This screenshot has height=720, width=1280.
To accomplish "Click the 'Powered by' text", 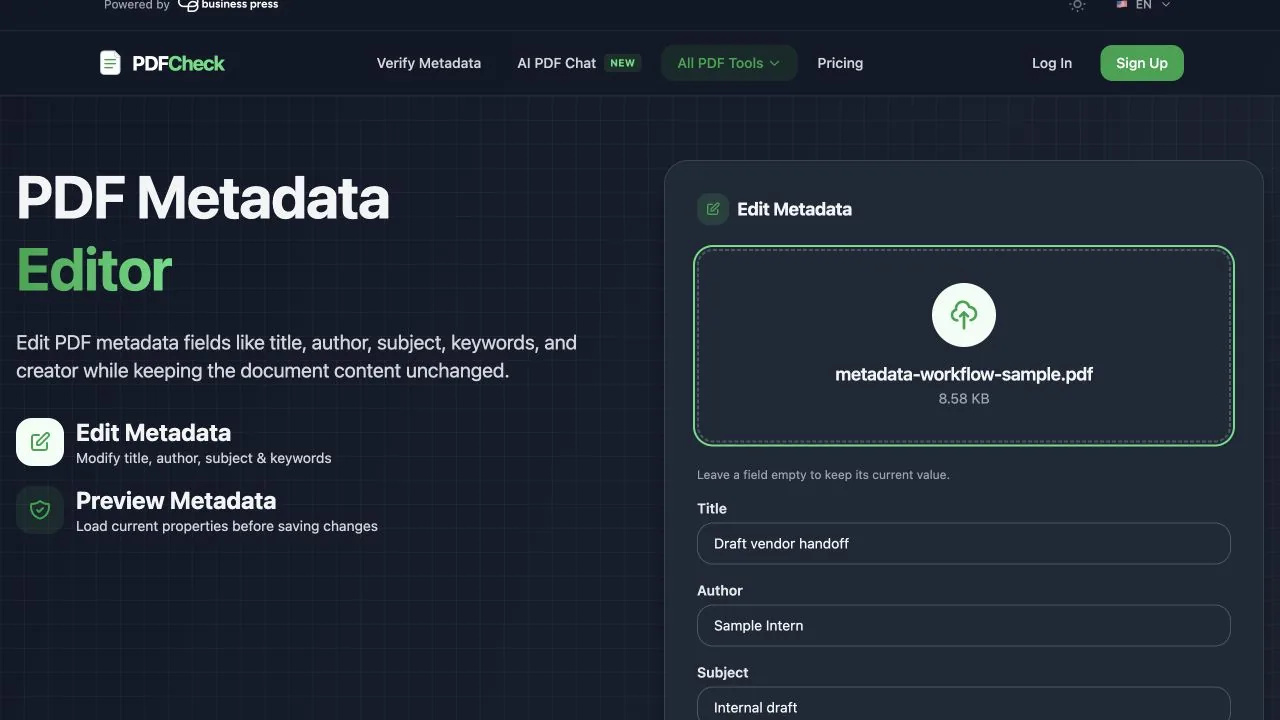I will [137, 5].
